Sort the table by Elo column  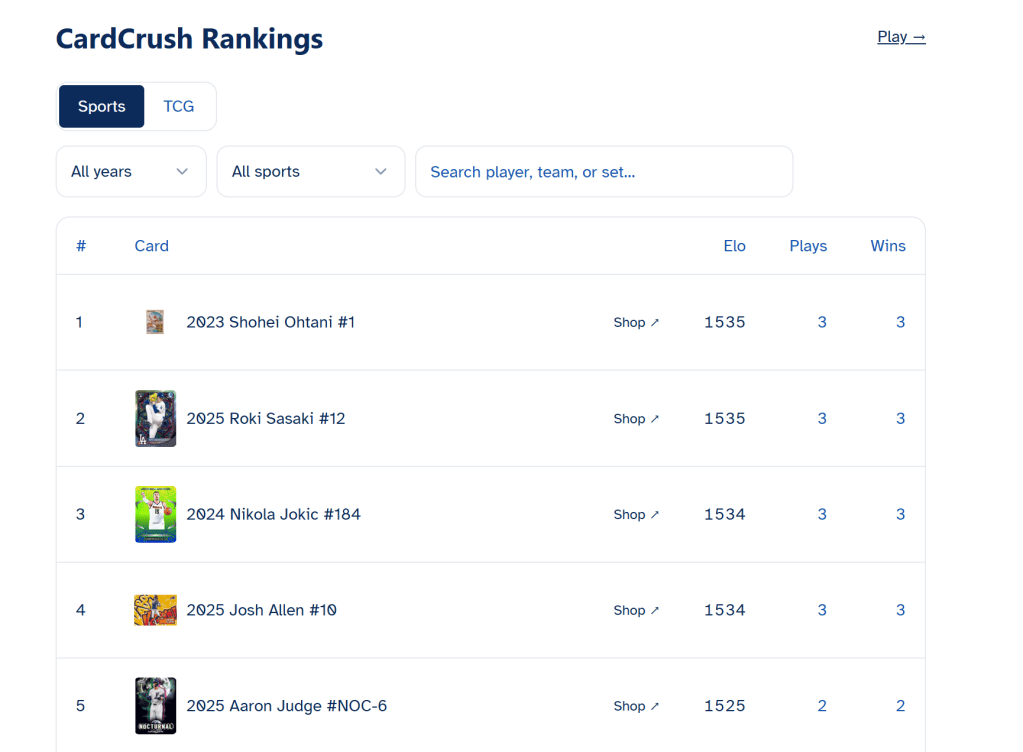tap(734, 246)
